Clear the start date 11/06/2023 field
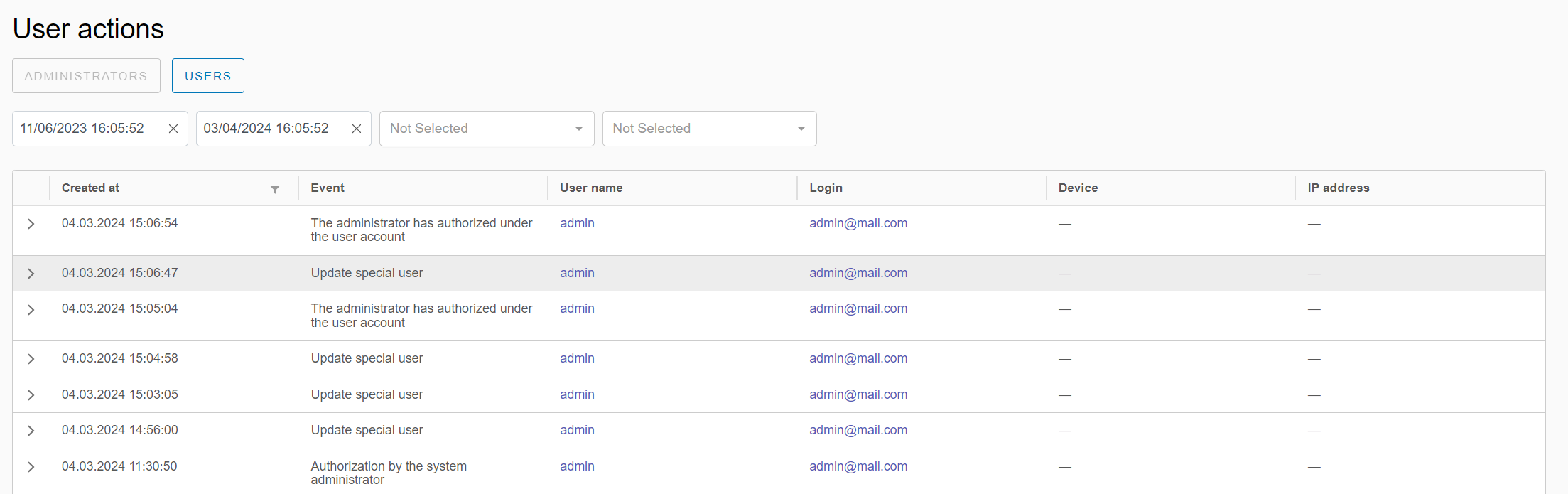Image resolution: width=1568 pixels, height=494 pixels. click(173, 129)
